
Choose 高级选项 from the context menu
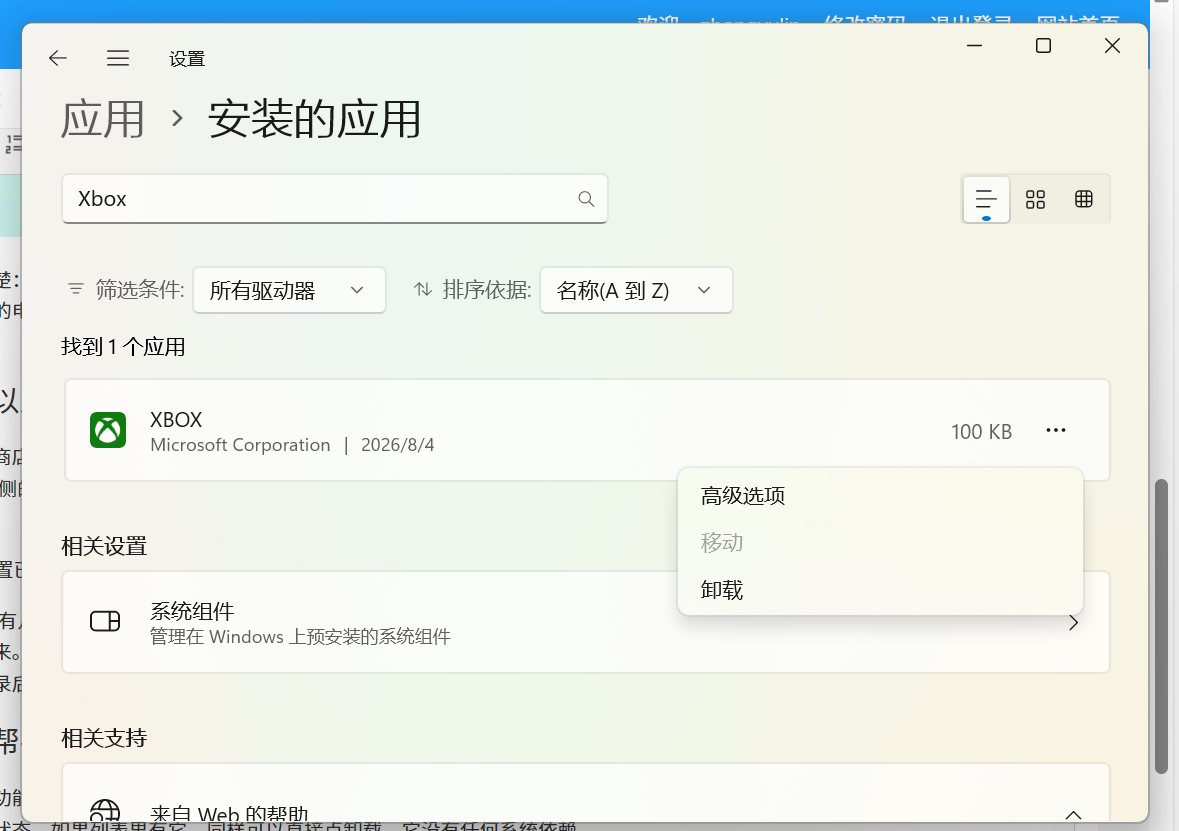(x=880, y=496)
